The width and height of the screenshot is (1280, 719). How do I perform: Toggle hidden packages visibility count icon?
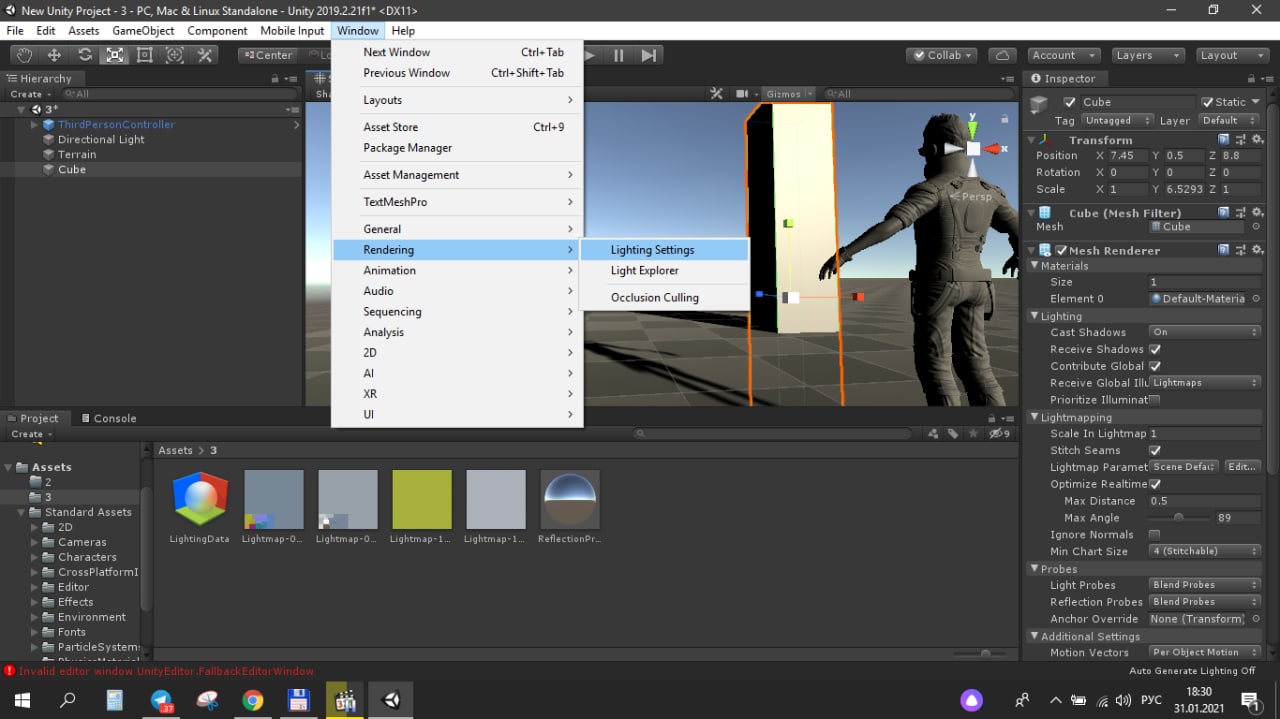click(x=999, y=434)
